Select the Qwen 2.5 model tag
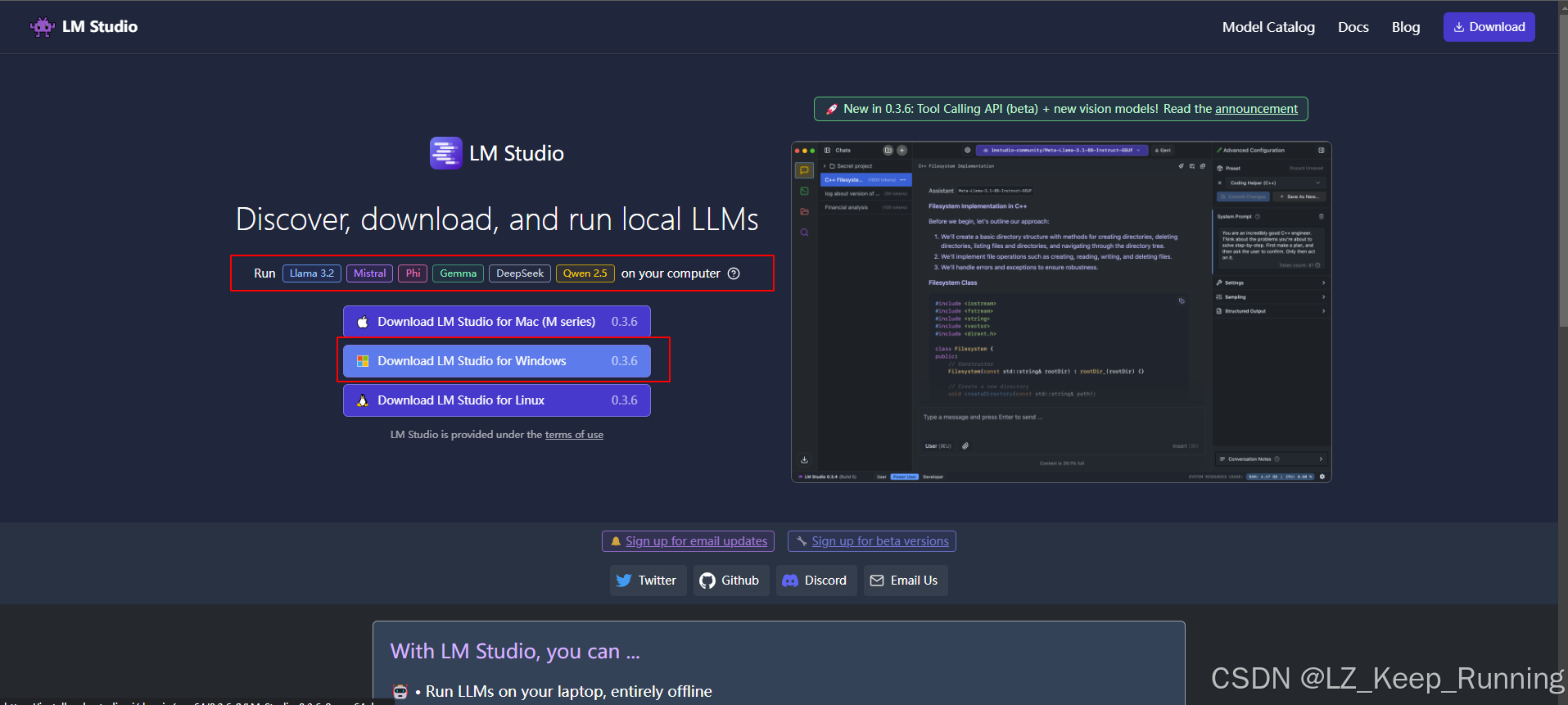This screenshot has width=1568, height=705. tap(585, 273)
